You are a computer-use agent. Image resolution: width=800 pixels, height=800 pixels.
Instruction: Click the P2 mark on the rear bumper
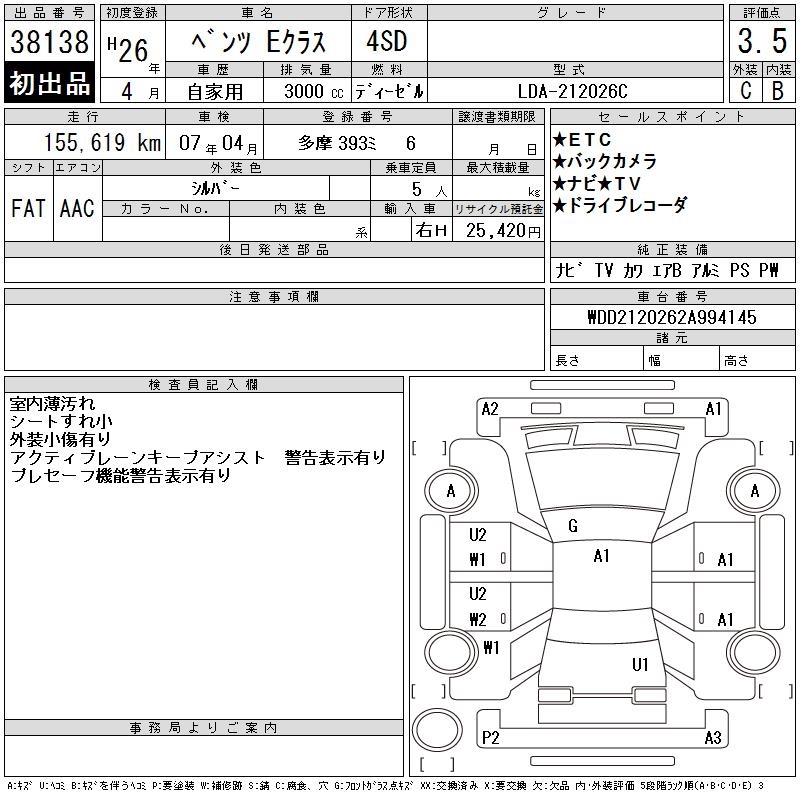point(490,737)
